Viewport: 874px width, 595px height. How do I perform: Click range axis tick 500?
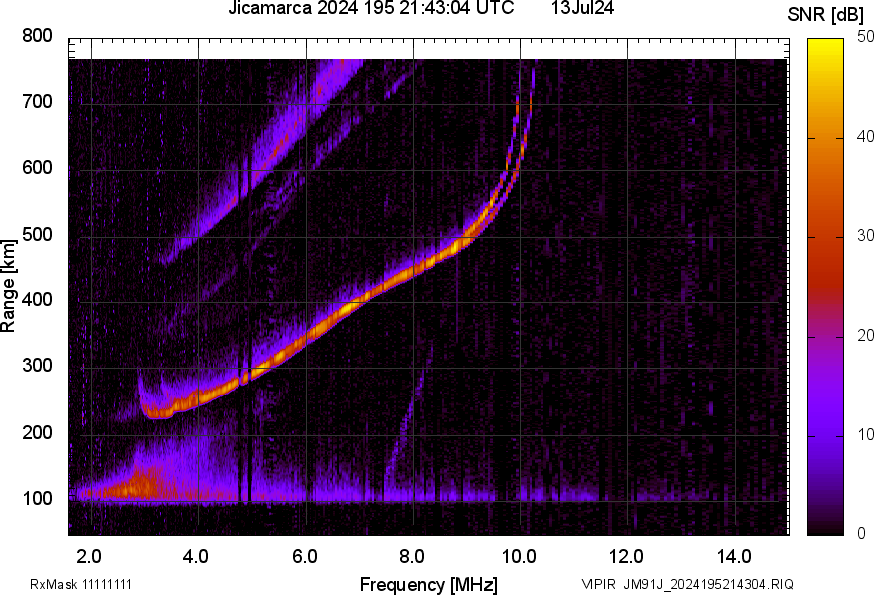tap(37, 234)
